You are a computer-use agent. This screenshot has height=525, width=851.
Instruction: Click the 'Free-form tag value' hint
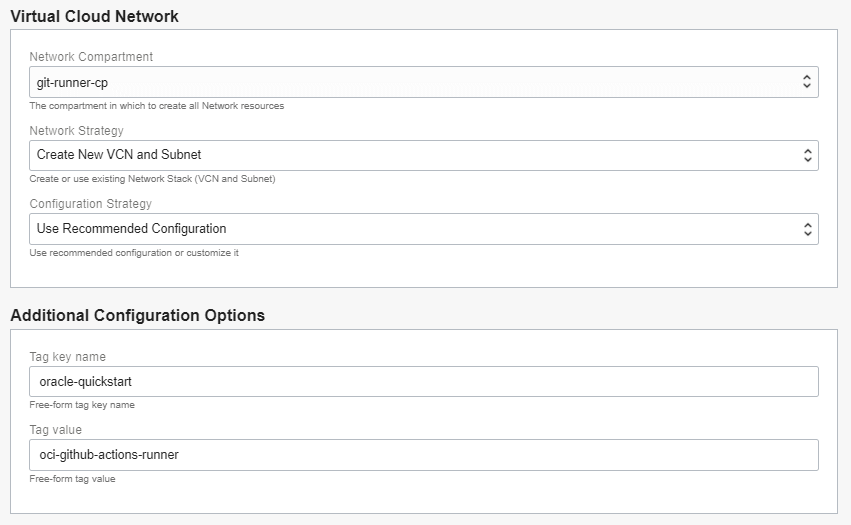pos(72,479)
